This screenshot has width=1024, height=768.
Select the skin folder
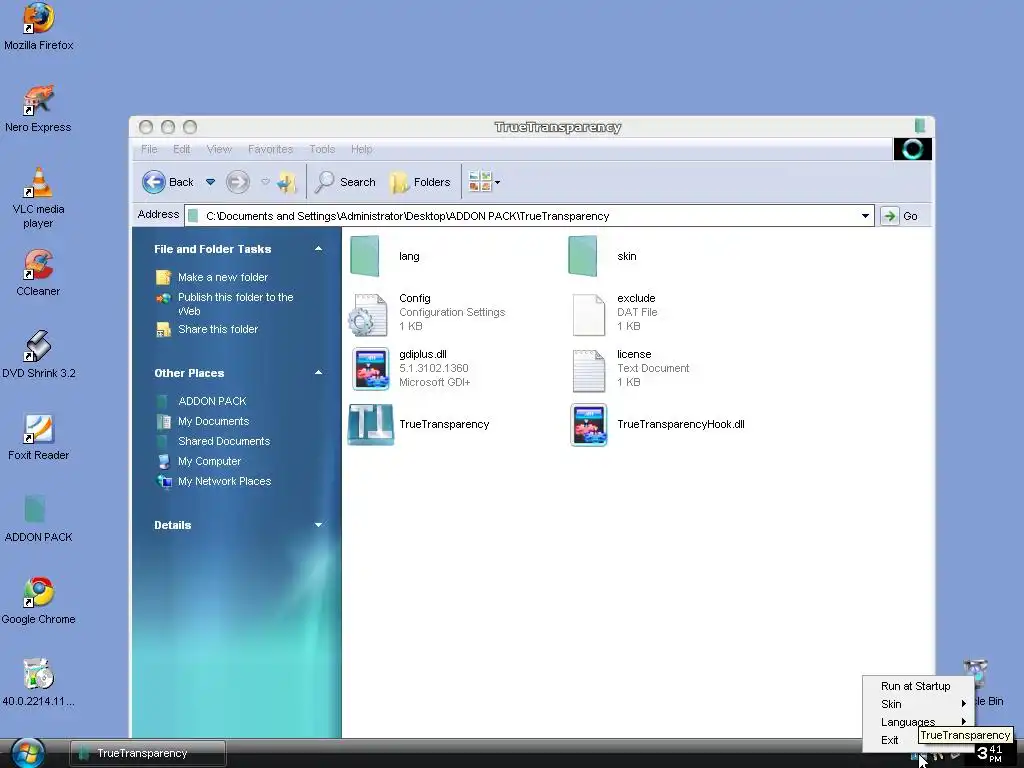pyautogui.click(x=603, y=256)
